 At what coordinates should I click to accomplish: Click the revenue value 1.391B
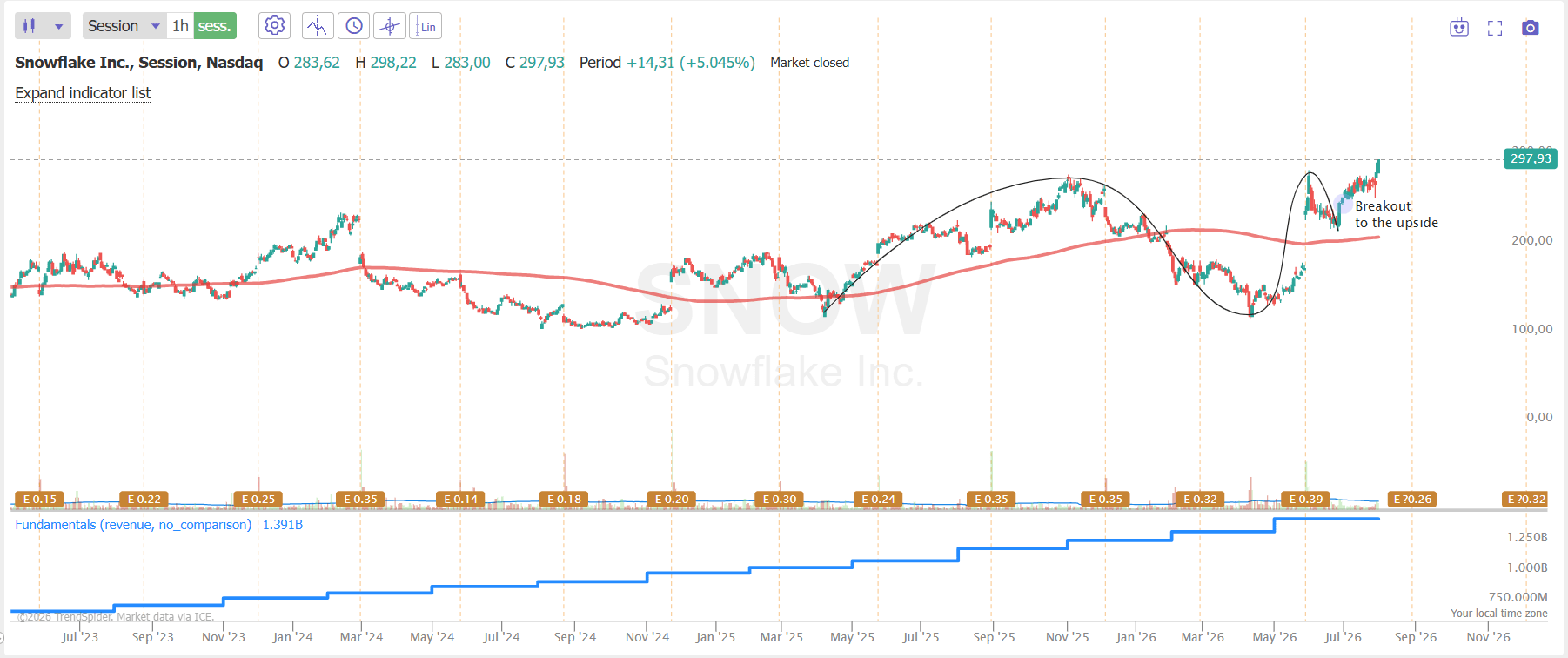283,525
